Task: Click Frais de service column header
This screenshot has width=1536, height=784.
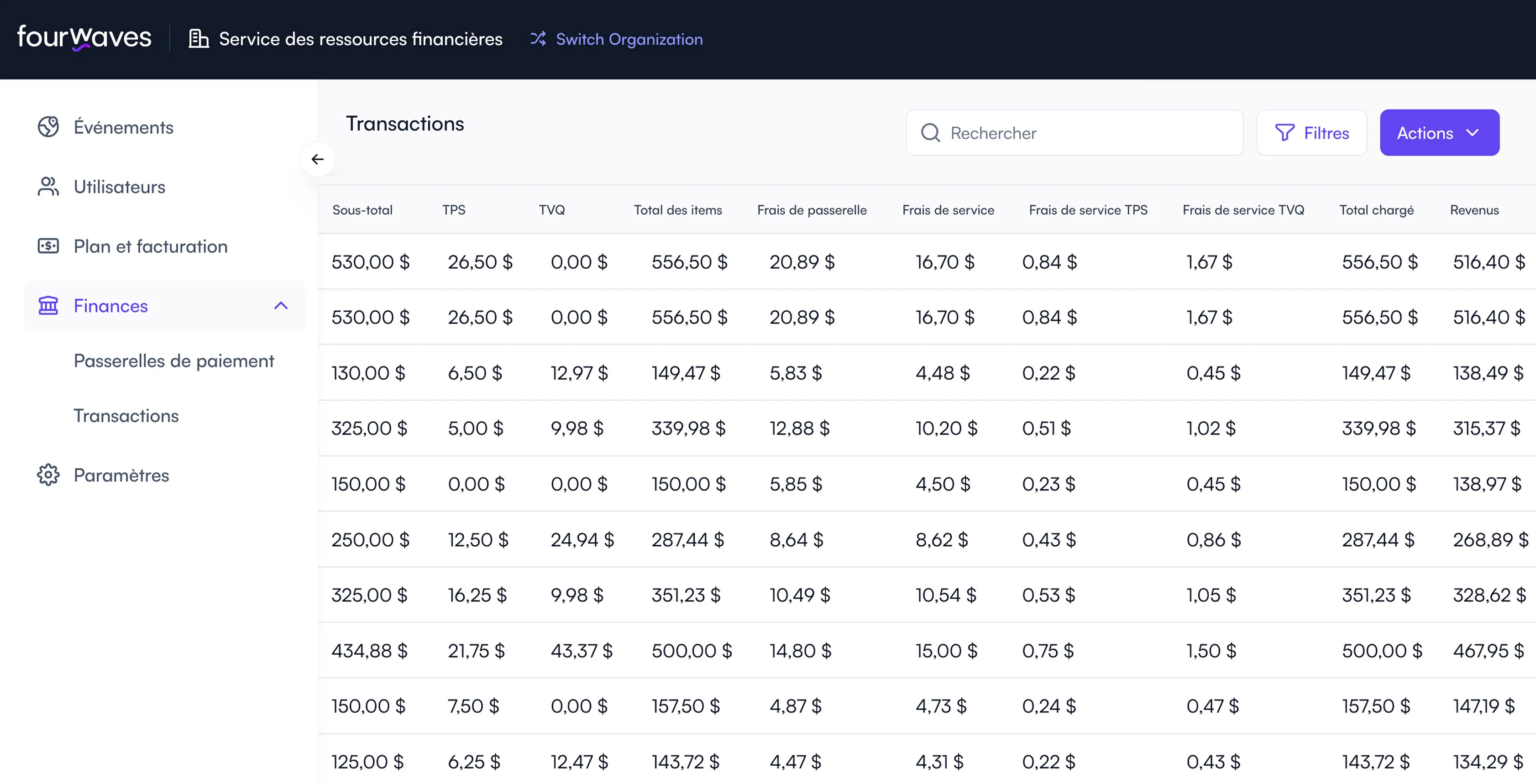Action: pos(948,210)
